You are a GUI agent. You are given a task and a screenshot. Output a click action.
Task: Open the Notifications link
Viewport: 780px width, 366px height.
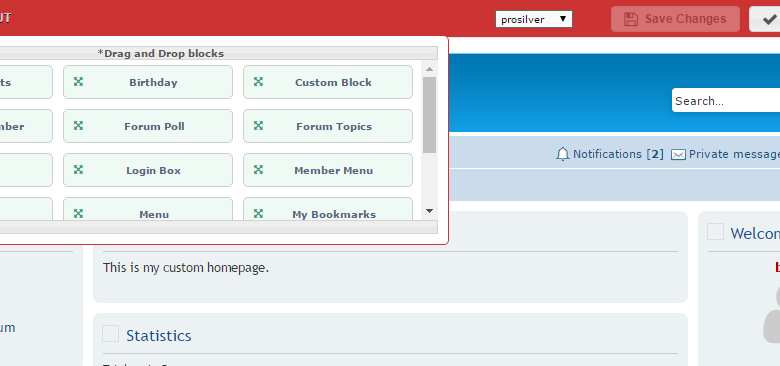pos(610,154)
